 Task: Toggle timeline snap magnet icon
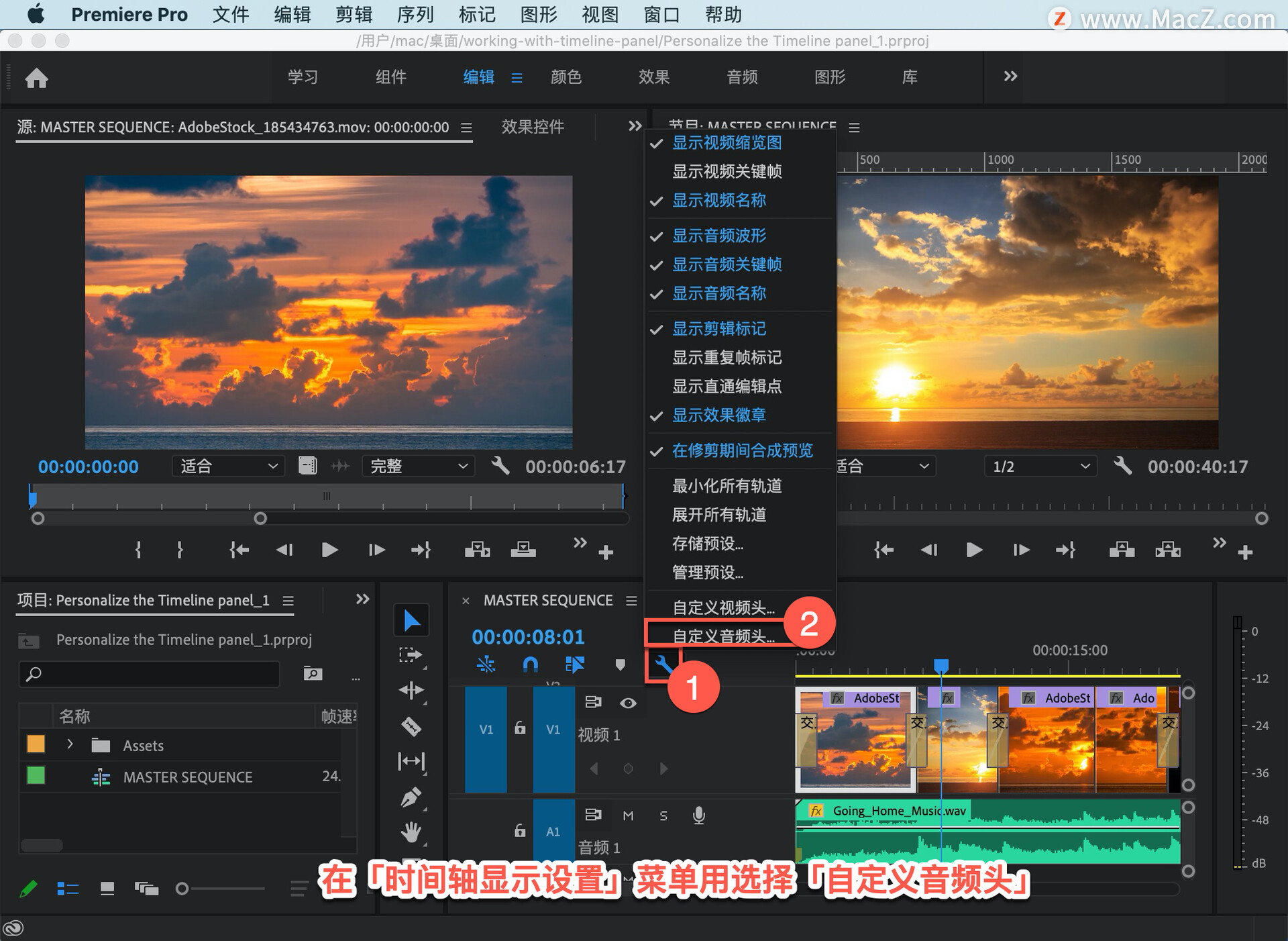(x=530, y=665)
